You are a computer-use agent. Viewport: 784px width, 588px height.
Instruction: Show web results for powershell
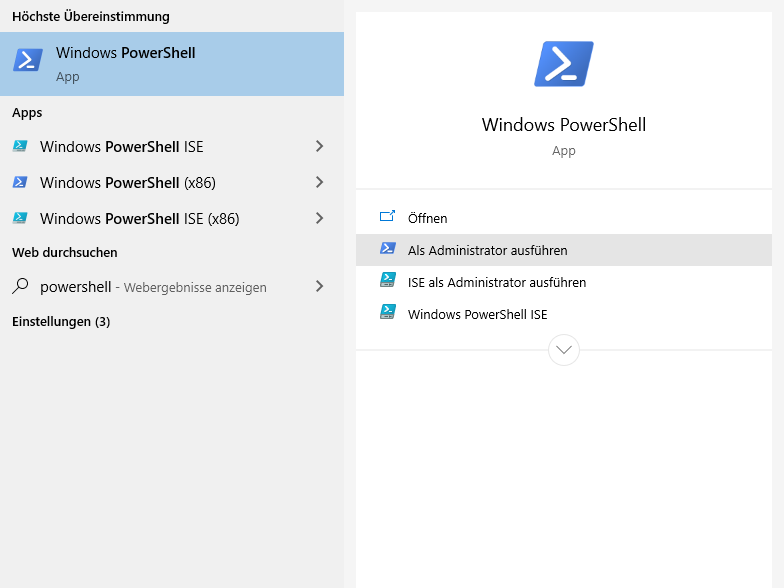pos(172,286)
